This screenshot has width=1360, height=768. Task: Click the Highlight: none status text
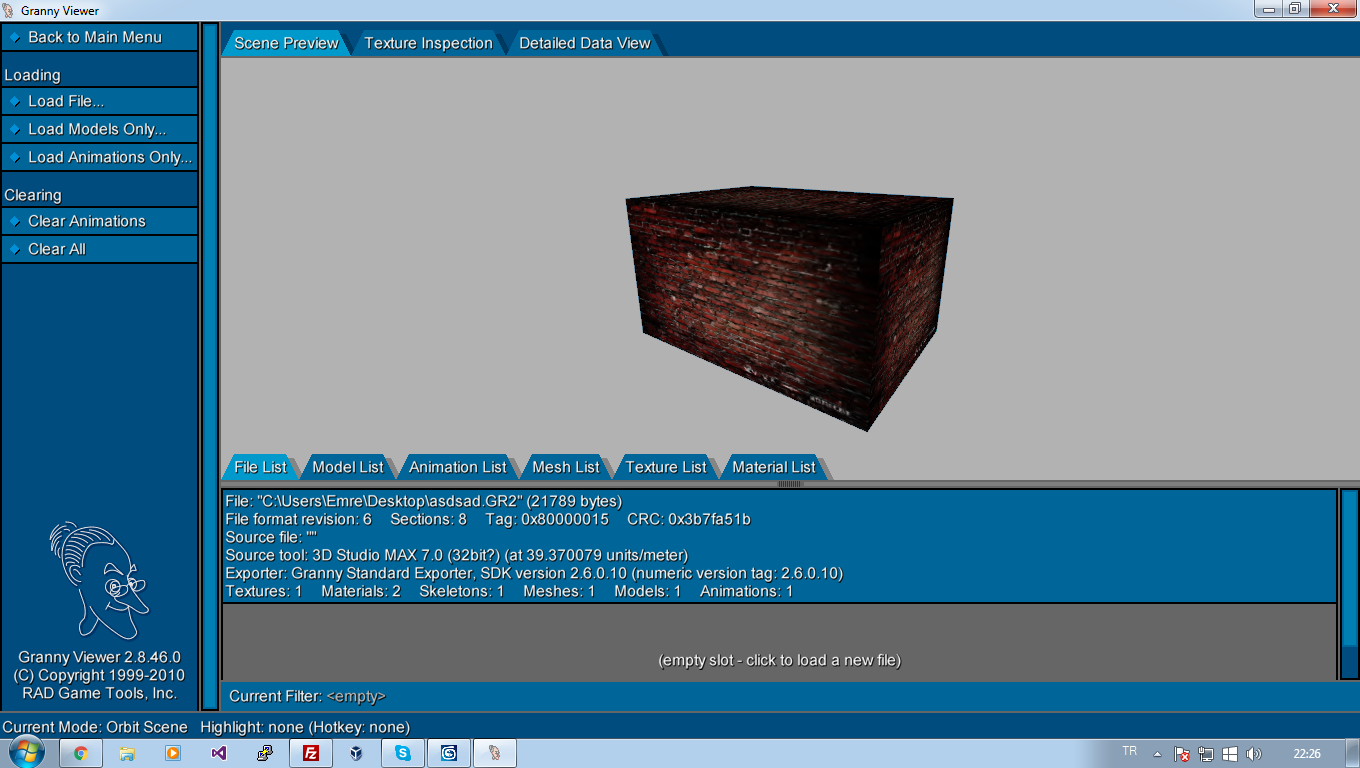pyautogui.click(x=305, y=727)
